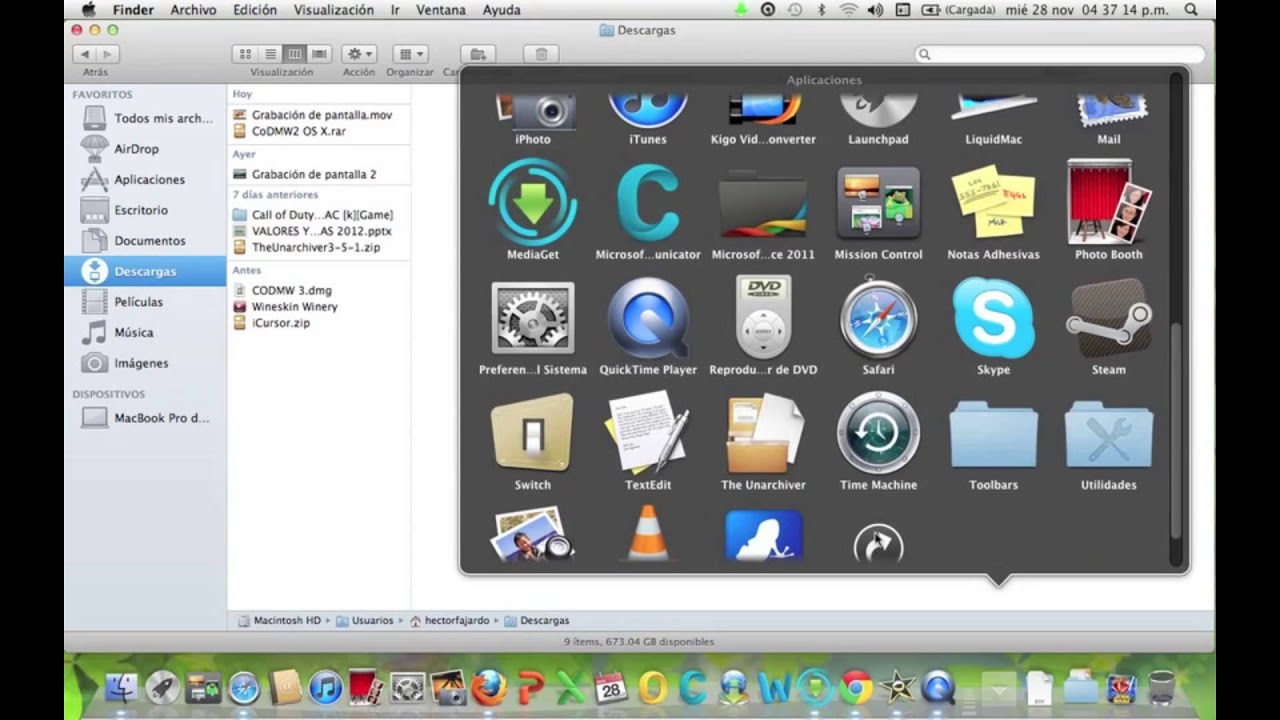Launch Photo Booth from the stack
Screen dimensions: 1280x720
point(1108,203)
